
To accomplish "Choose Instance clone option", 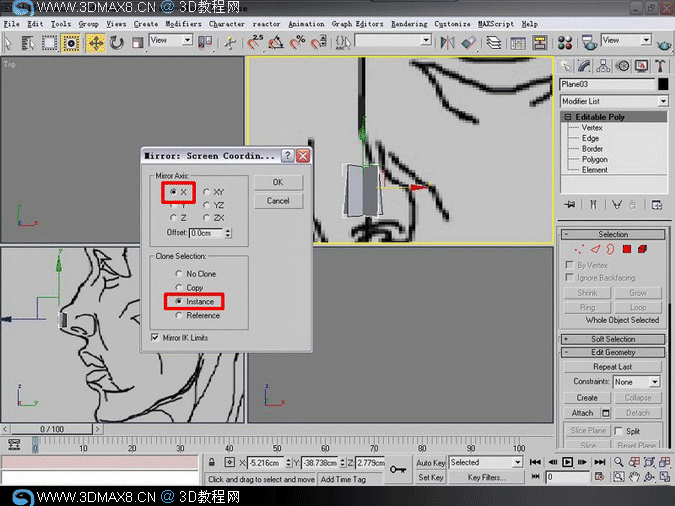I will (x=179, y=301).
